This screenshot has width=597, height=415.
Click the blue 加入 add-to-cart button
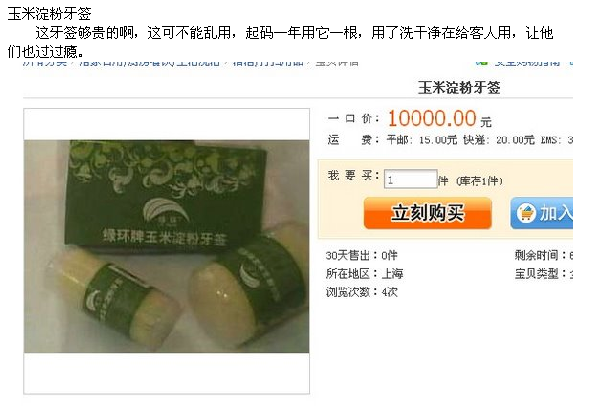pos(542,213)
